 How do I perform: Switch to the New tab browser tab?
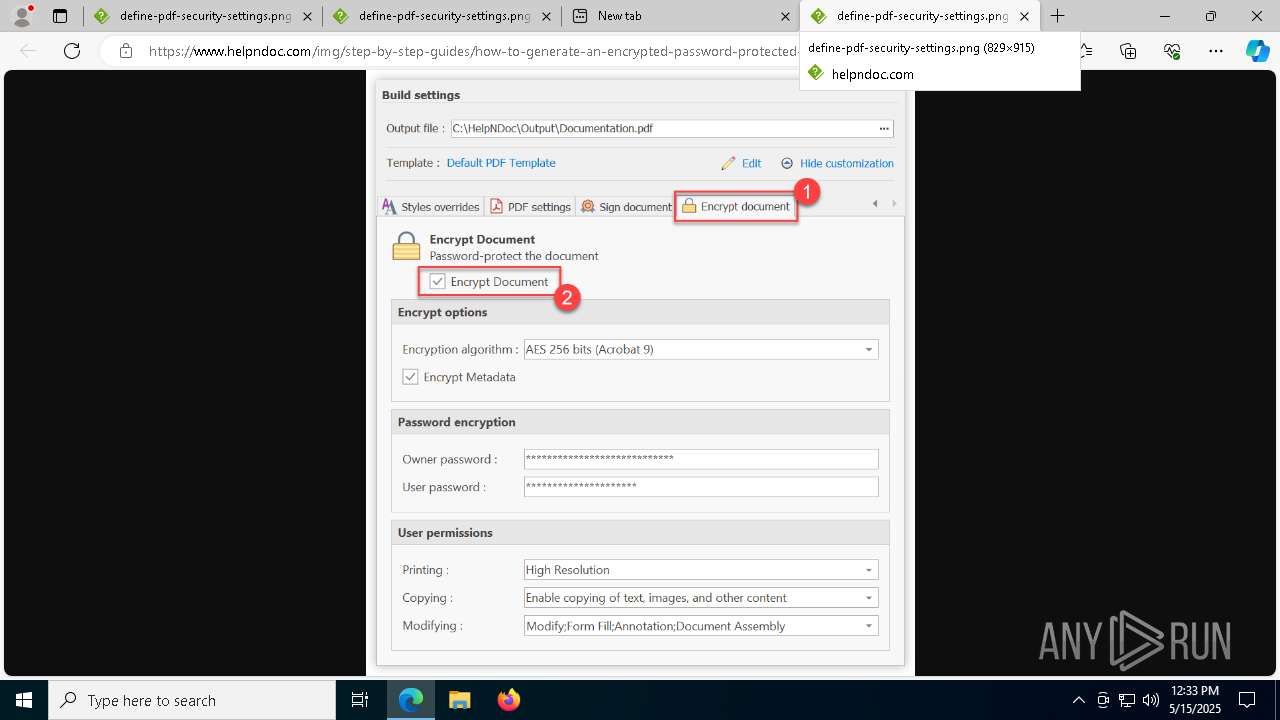pyautogui.click(x=680, y=16)
